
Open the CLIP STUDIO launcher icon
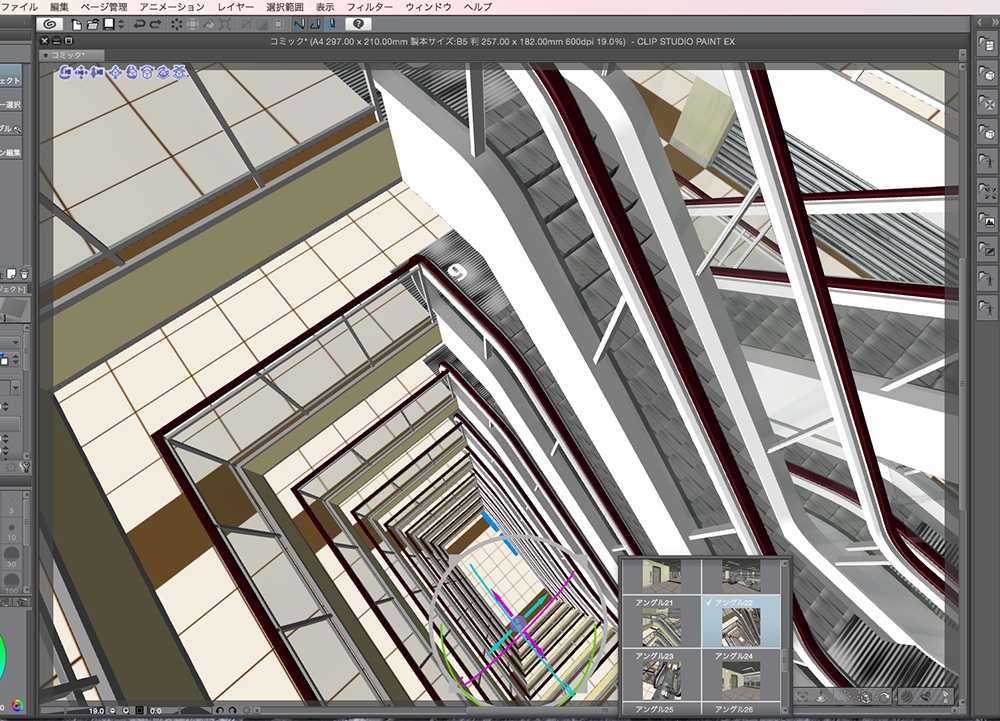pyautogui.click(x=52, y=23)
